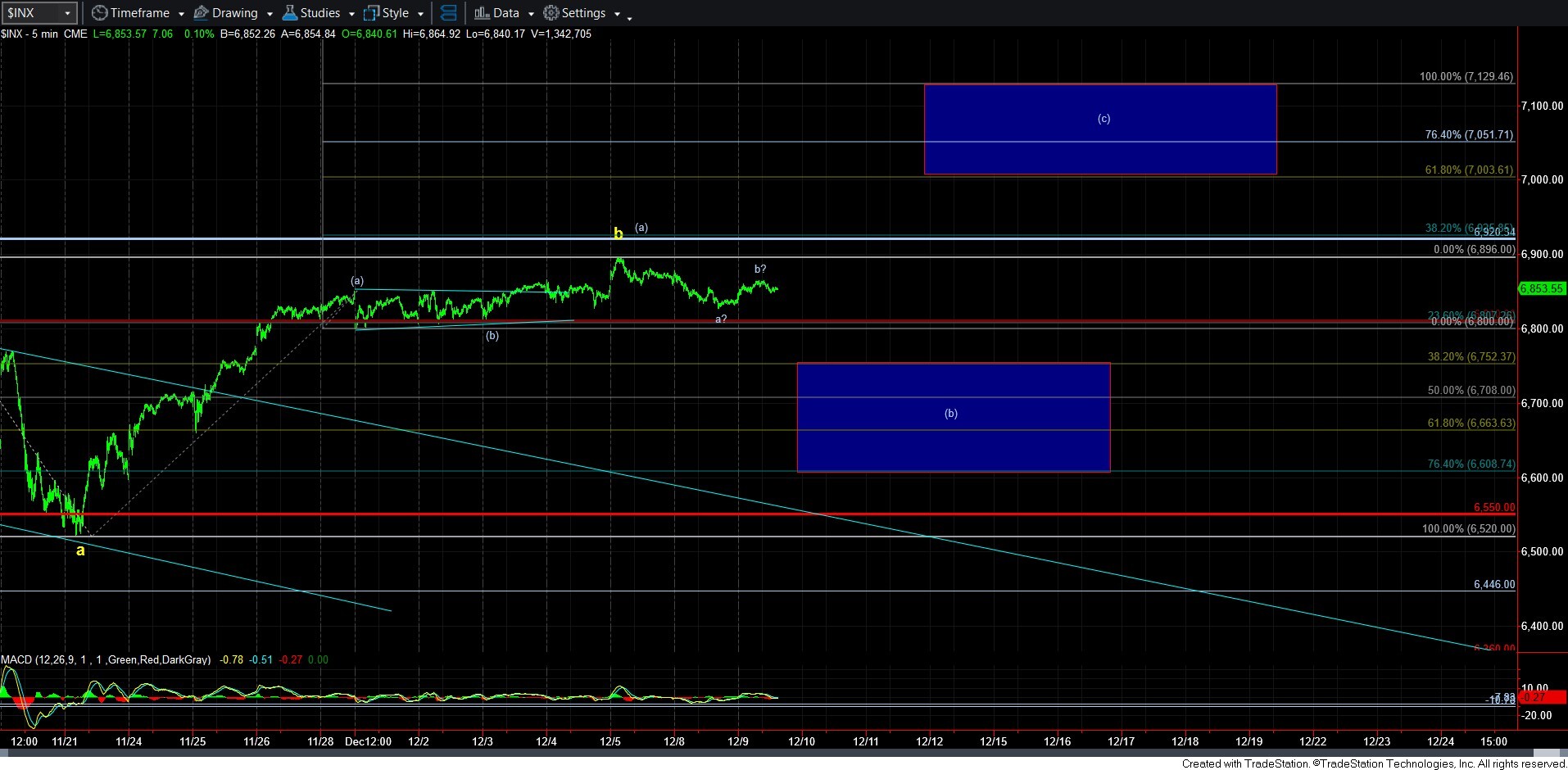Open the Settings menu label

(x=583, y=13)
